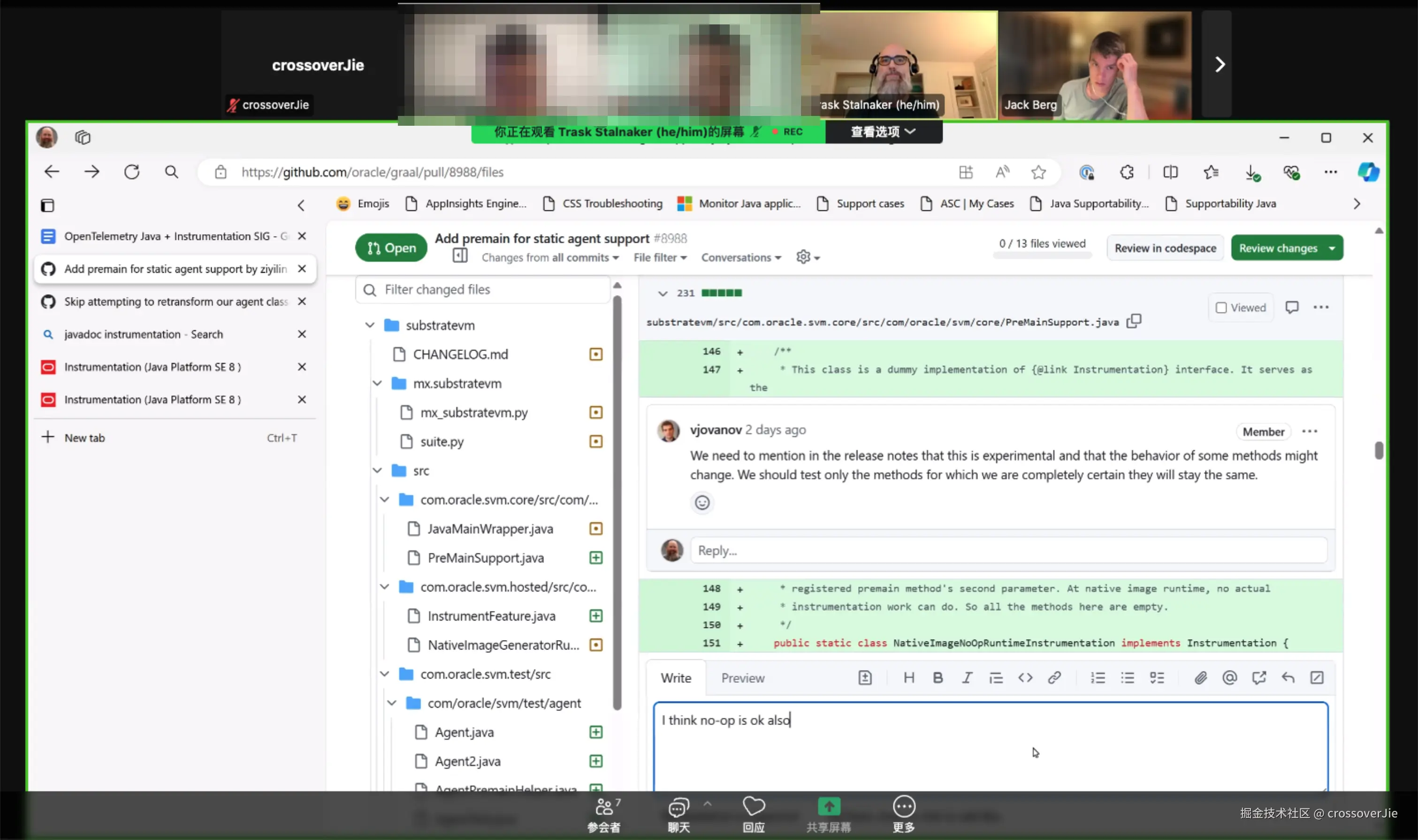Click the Review changes button
This screenshot has width=1418, height=840.
(x=1278, y=248)
